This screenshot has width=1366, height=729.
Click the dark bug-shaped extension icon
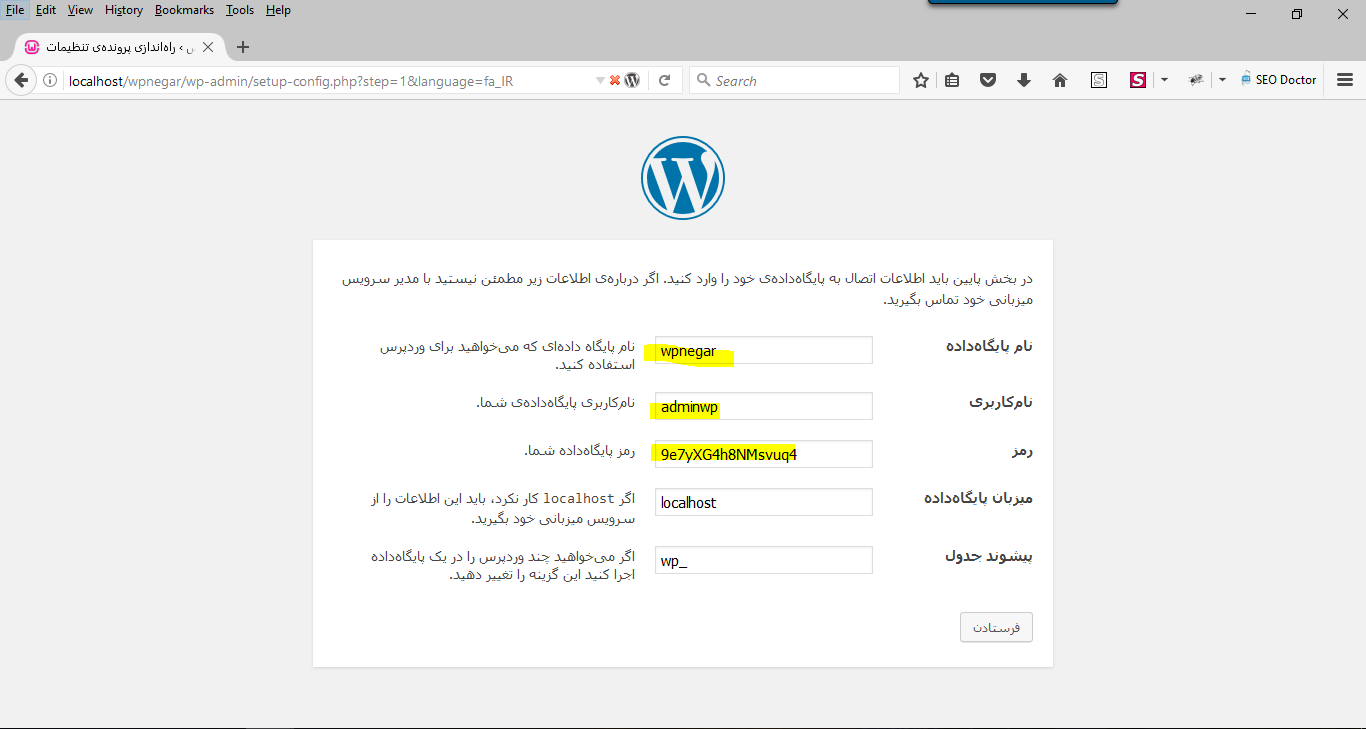[1196, 81]
